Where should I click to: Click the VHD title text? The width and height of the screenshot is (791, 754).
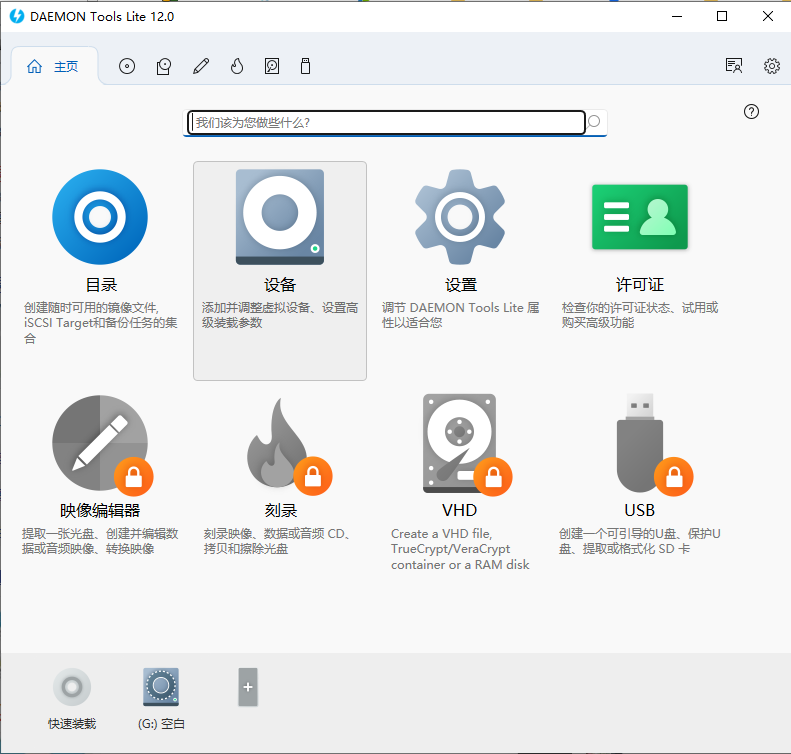tap(460, 510)
